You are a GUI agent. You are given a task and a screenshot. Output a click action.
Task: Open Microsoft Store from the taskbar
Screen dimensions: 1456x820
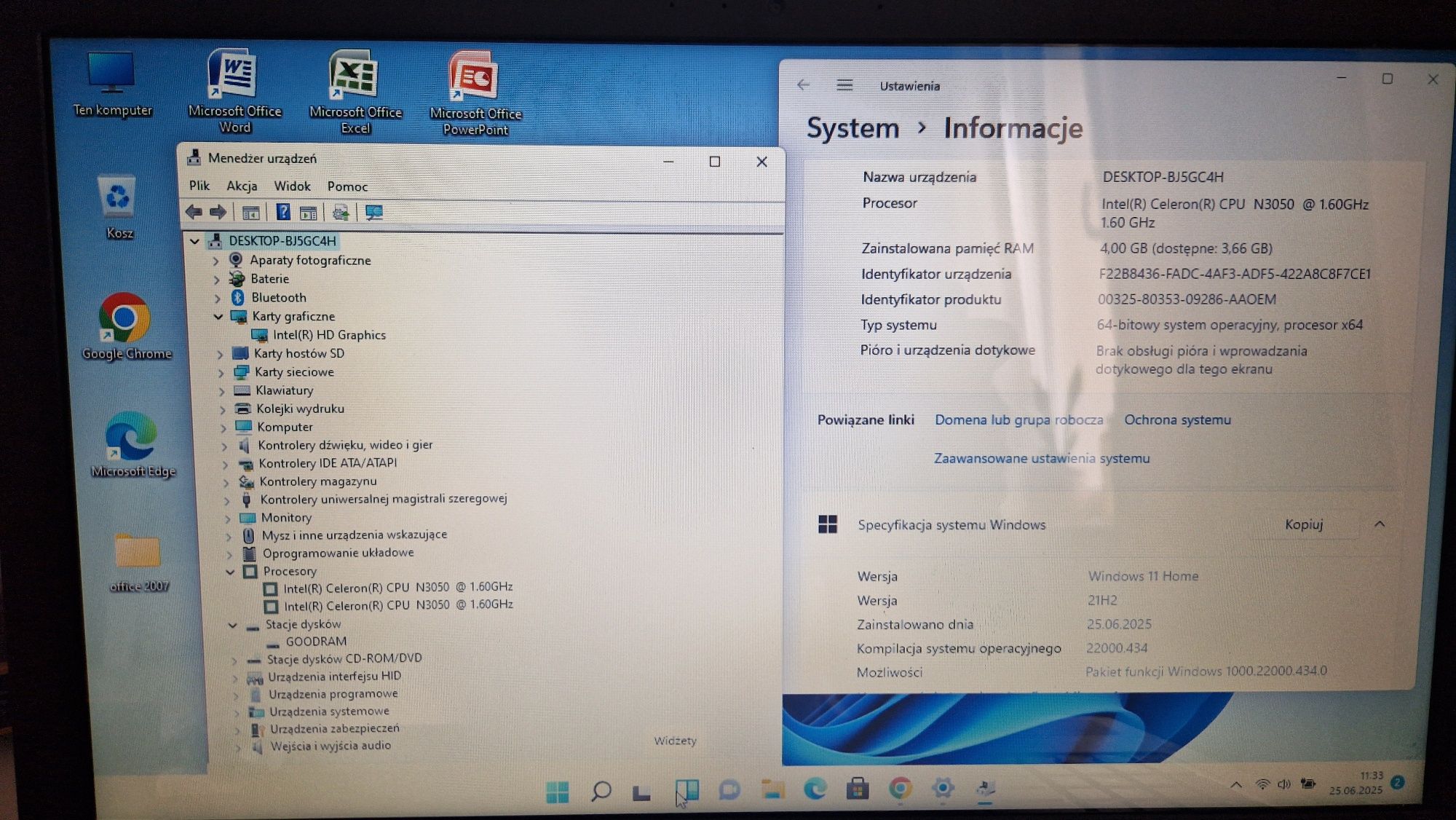pos(858,789)
